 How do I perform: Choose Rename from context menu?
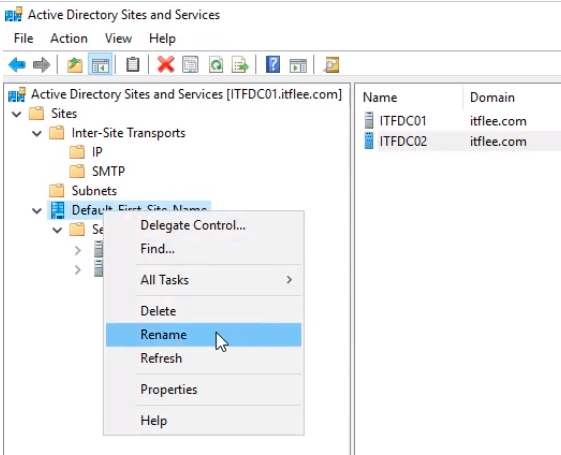coord(204,334)
